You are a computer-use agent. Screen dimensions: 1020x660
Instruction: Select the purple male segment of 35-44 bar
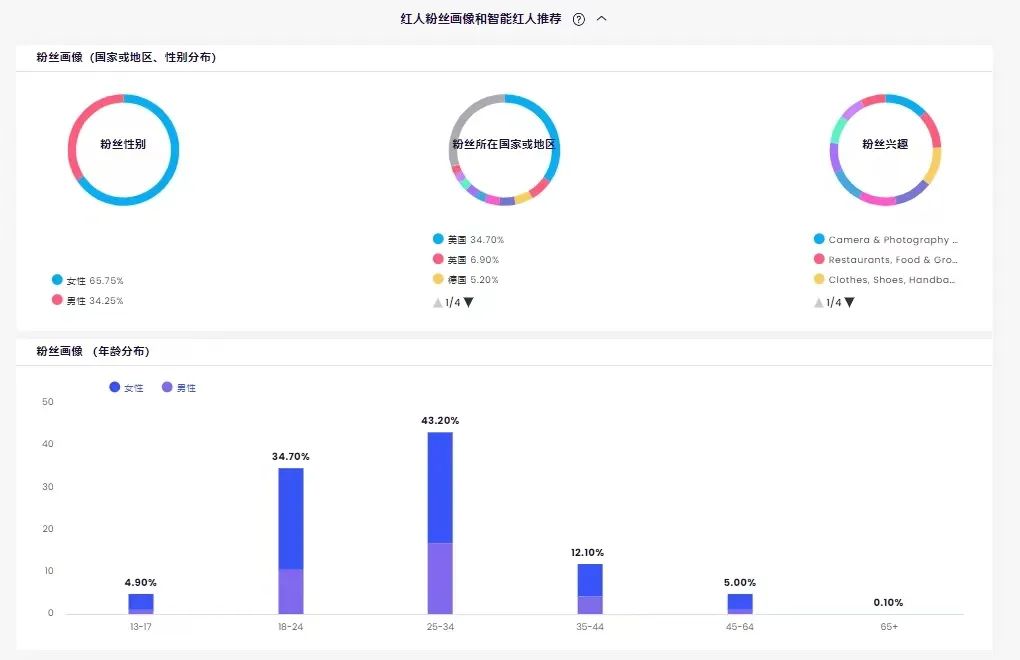(x=590, y=605)
